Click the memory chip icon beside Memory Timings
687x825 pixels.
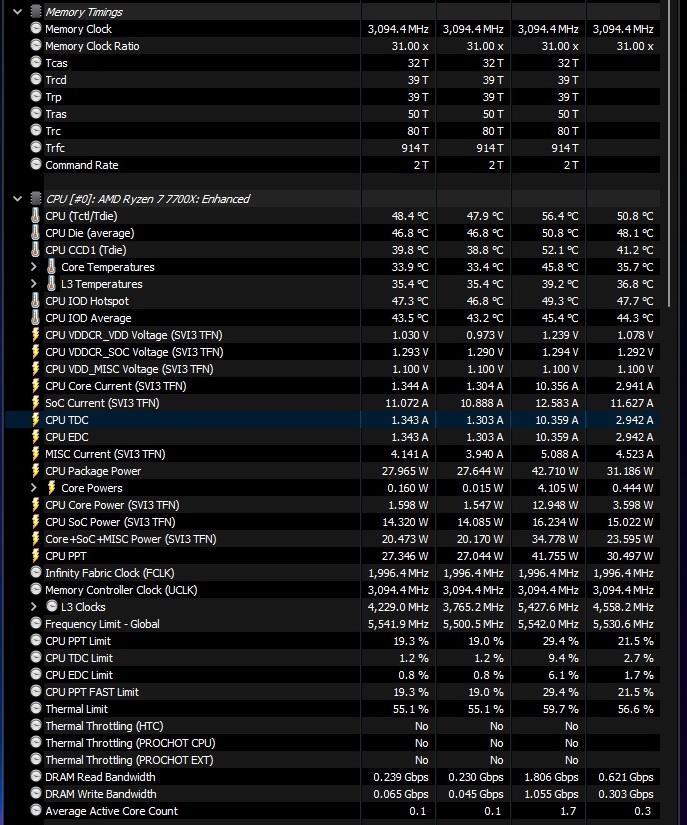36,12
